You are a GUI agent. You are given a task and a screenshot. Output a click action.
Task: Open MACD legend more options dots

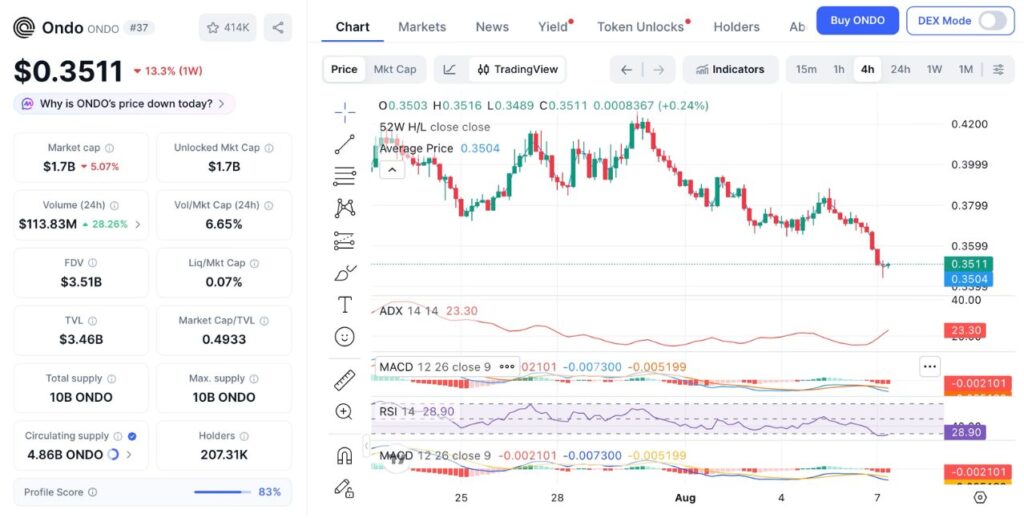507,366
